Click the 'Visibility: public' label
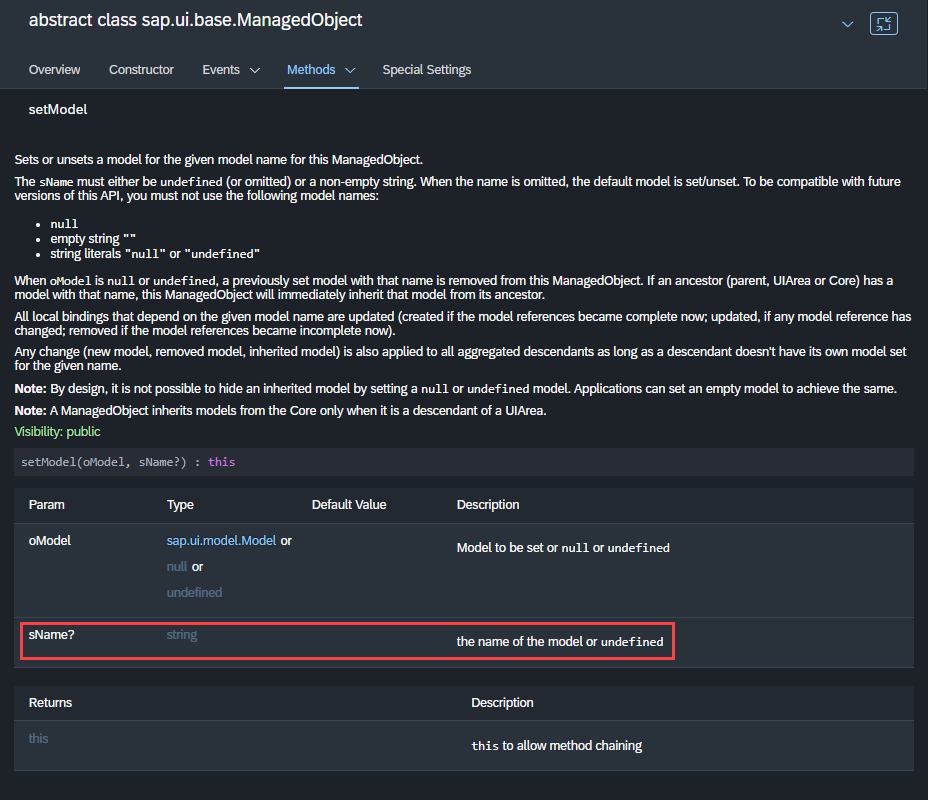Image resolution: width=928 pixels, height=800 pixels. (x=57, y=431)
